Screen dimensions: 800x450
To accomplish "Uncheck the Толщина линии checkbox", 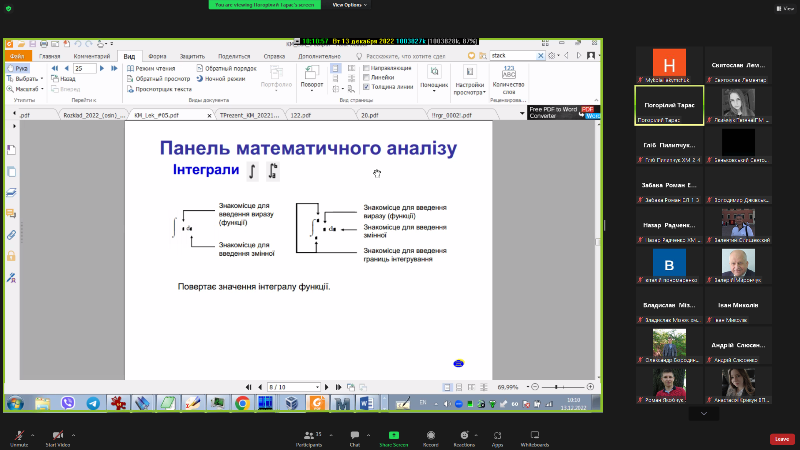I will click(x=365, y=87).
